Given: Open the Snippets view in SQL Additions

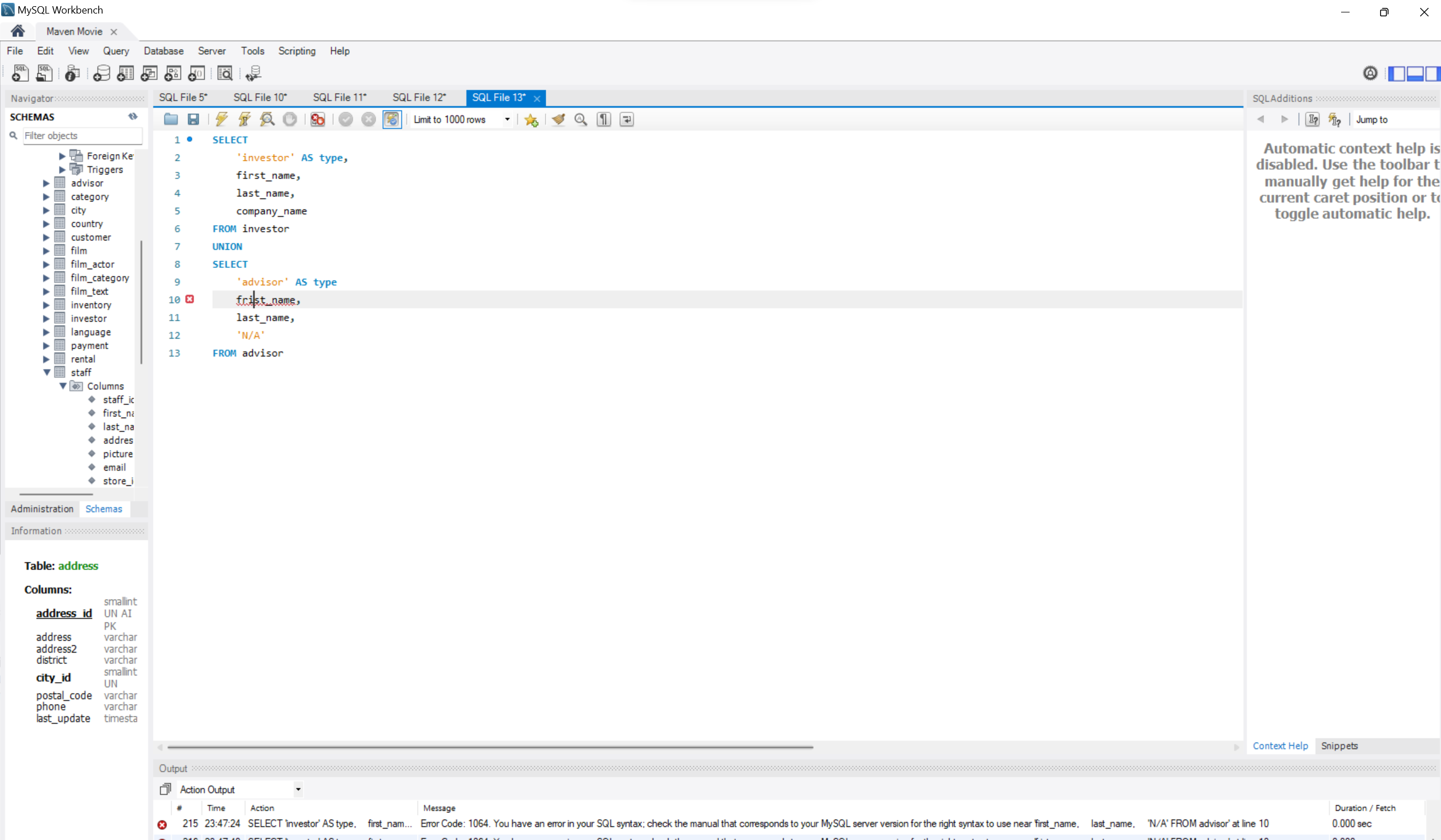Looking at the screenshot, I should click(x=1341, y=746).
